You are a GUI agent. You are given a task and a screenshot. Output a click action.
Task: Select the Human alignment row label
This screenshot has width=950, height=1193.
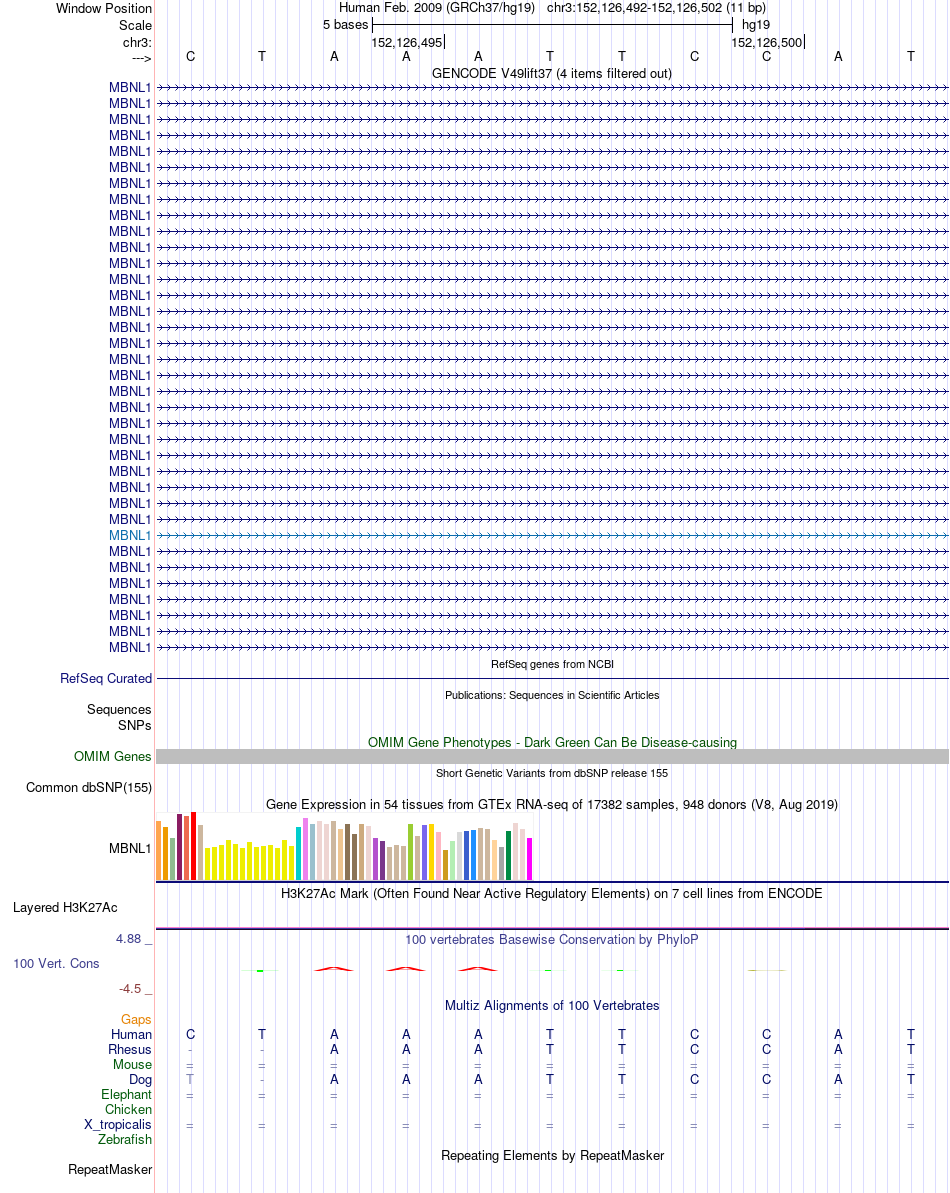click(x=132, y=1035)
